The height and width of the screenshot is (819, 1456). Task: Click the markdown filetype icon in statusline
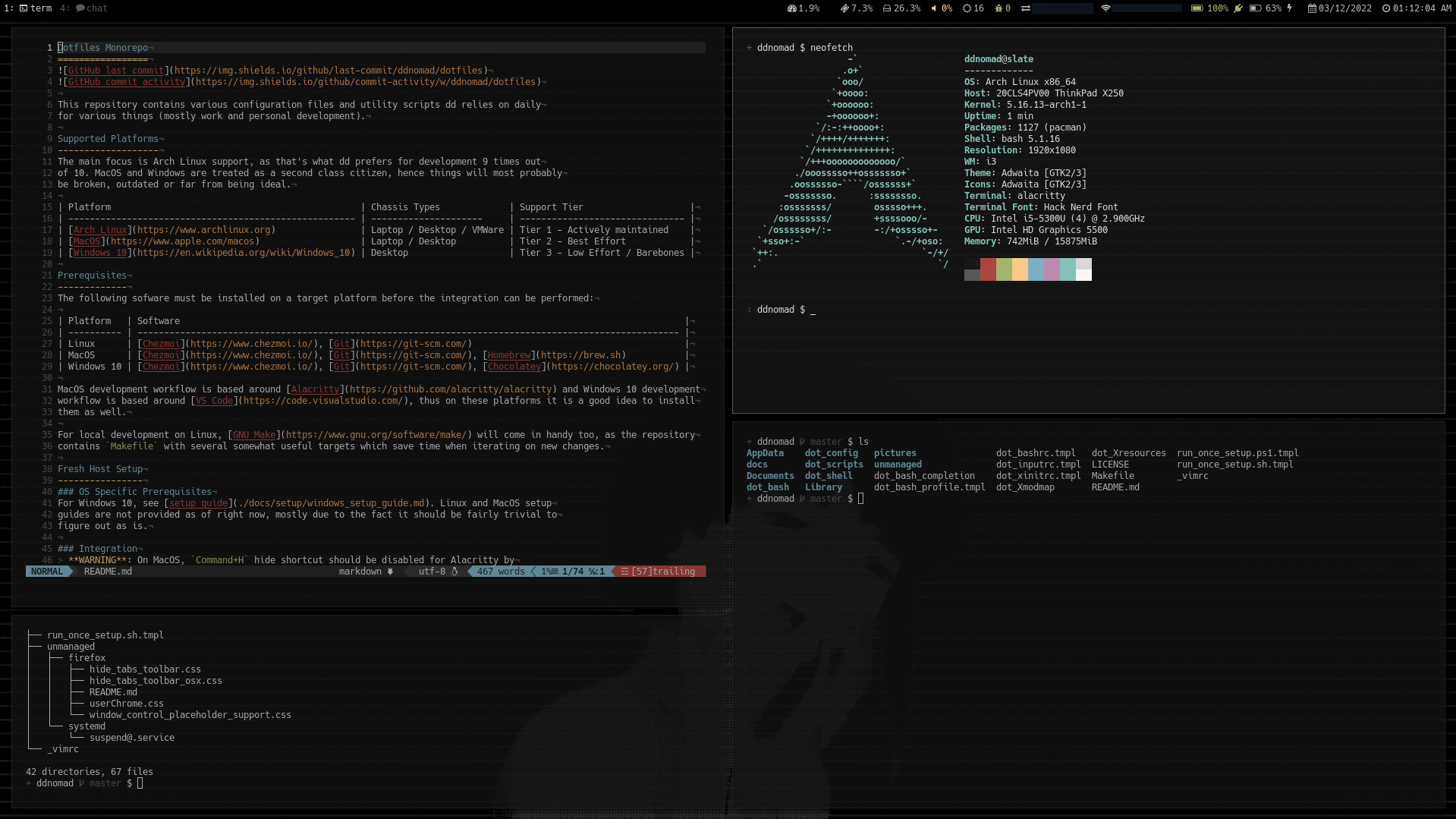[x=390, y=572]
